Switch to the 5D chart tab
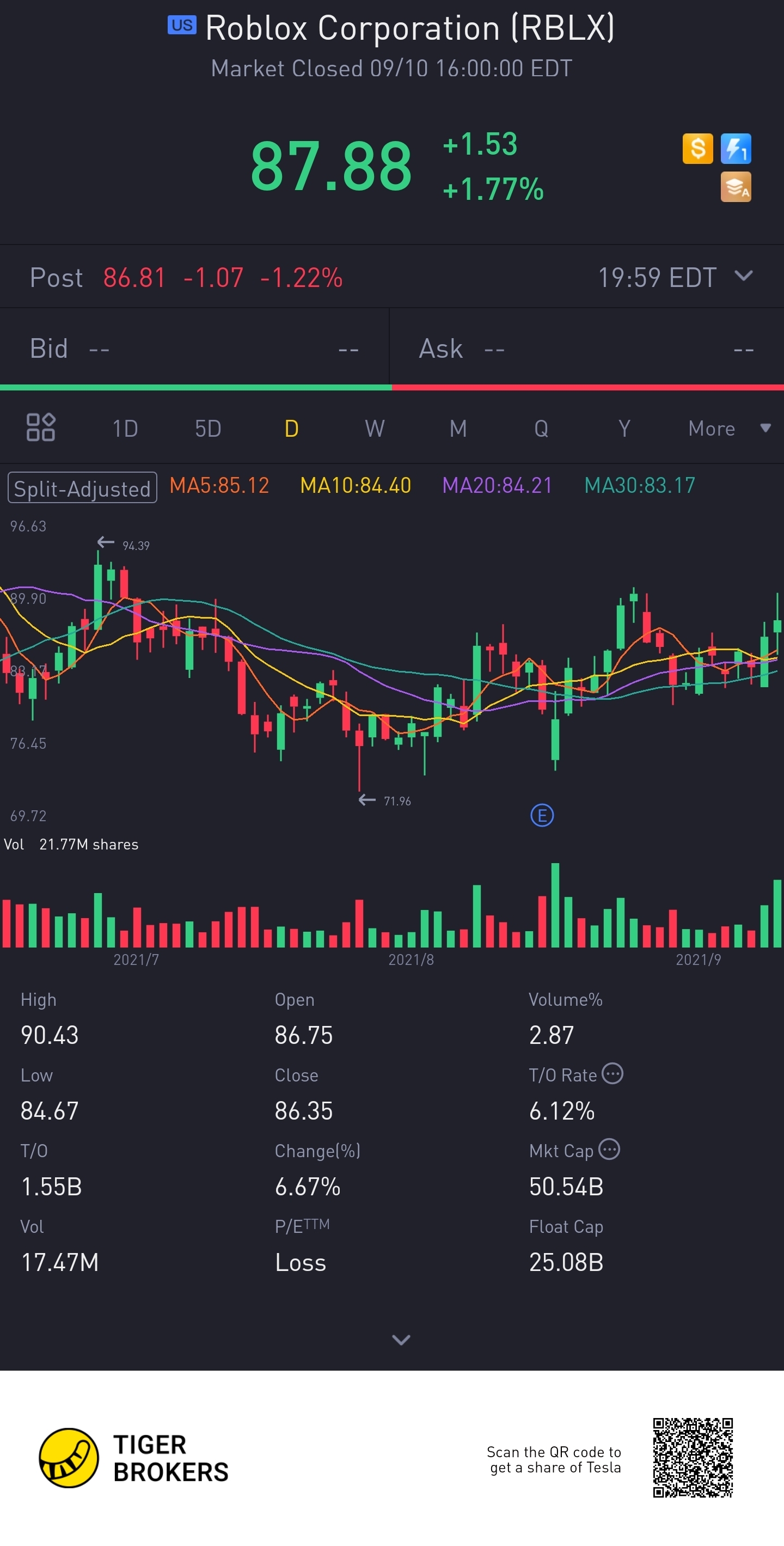 [x=208, y=429]
